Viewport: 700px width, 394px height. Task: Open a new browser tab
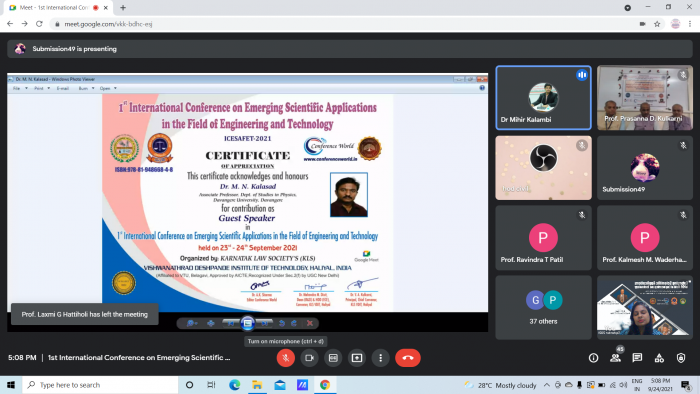123,8
